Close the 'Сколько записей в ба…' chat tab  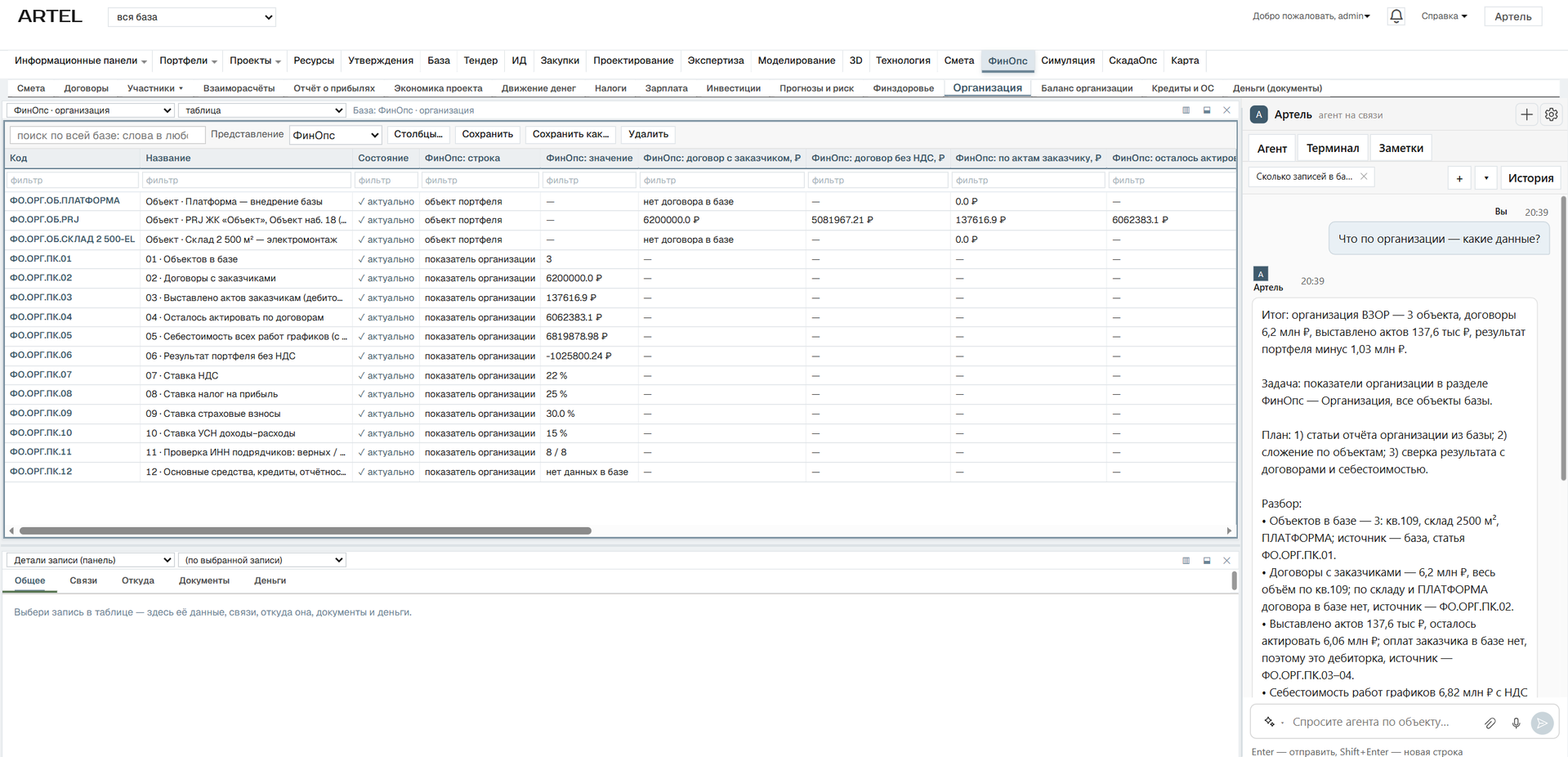(1364, 177)
